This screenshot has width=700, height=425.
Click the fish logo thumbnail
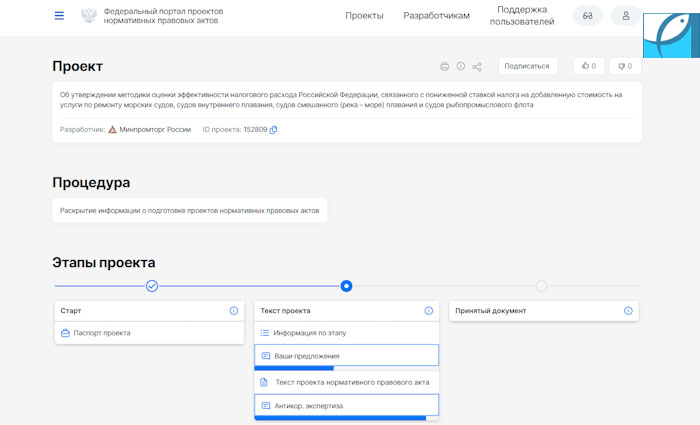point(671,36)
